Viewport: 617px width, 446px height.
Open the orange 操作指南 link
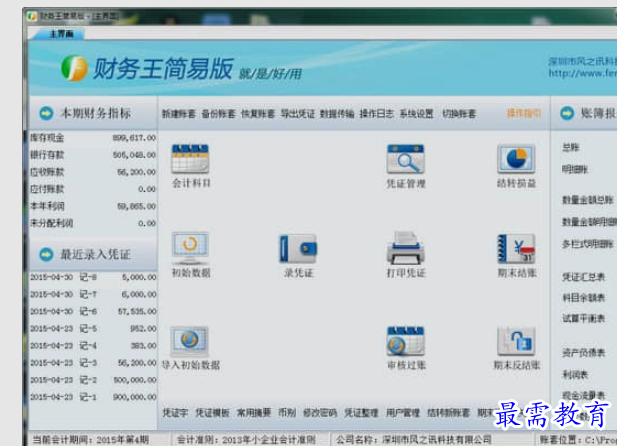tap(524, 113)
